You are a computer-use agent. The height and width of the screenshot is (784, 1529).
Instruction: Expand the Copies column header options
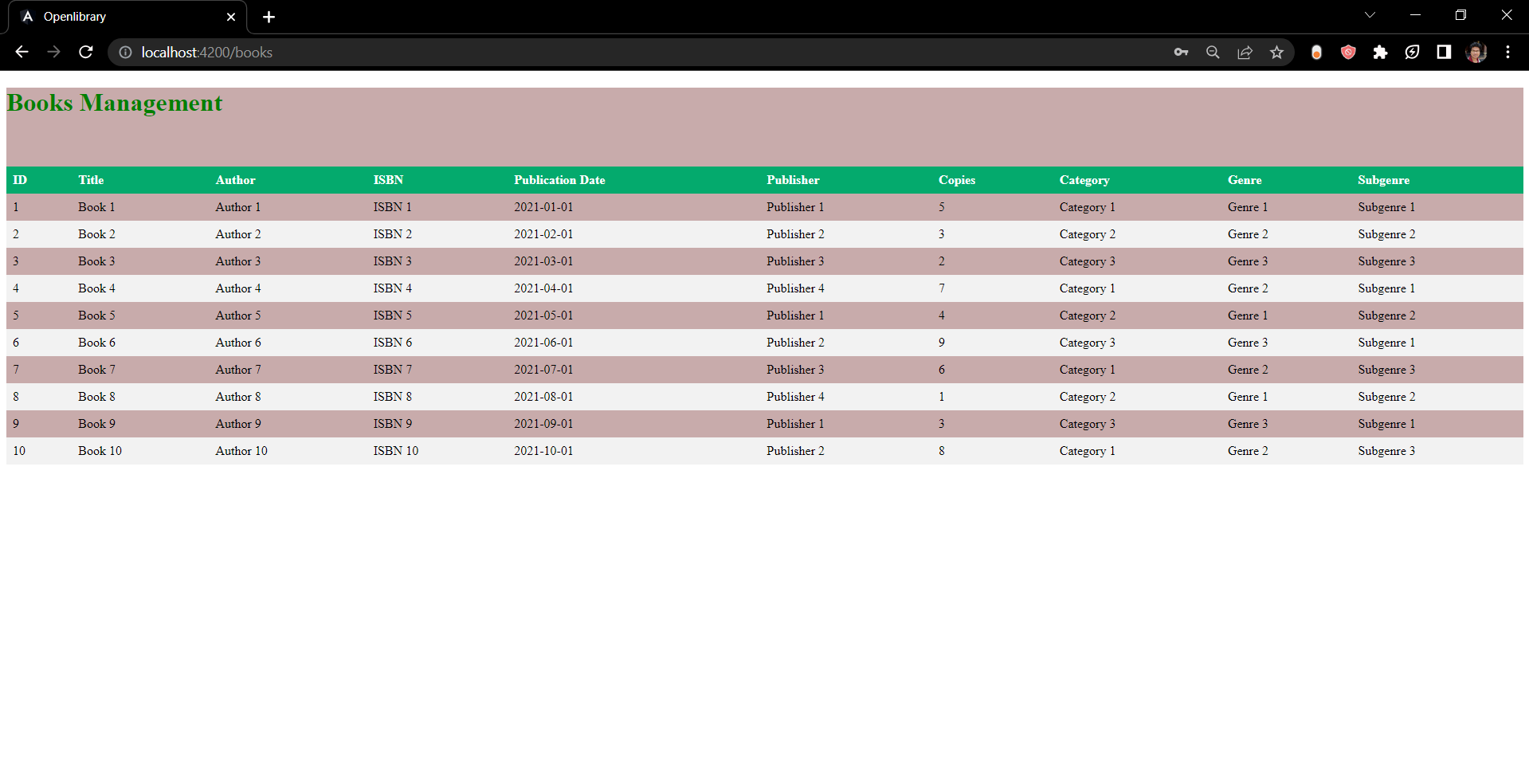tap(956, 180)
